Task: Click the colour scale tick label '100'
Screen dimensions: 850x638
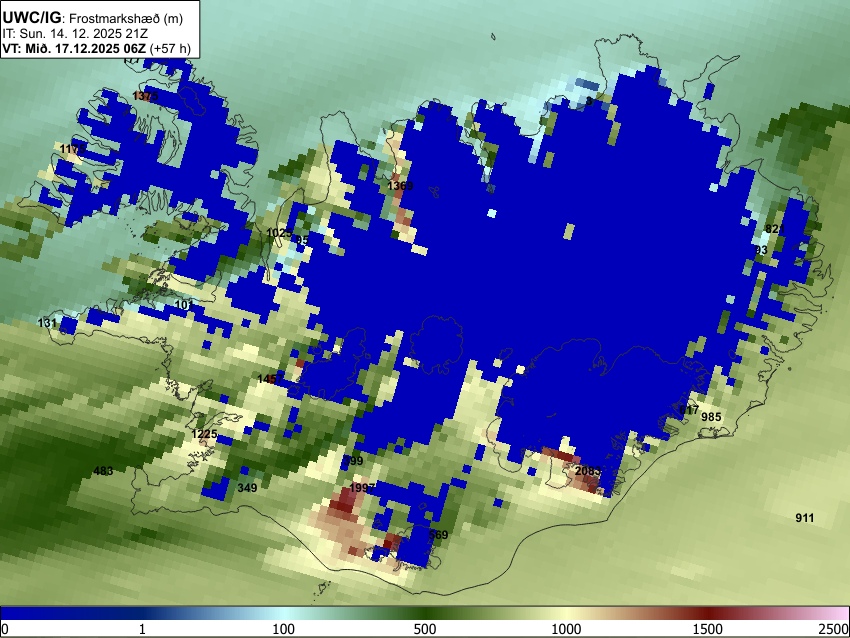Action: 284,629
